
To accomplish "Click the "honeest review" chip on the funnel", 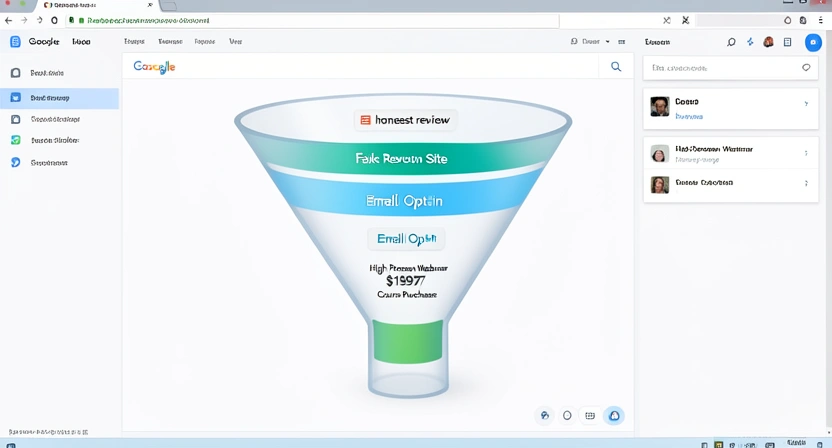I will (405, 120).
